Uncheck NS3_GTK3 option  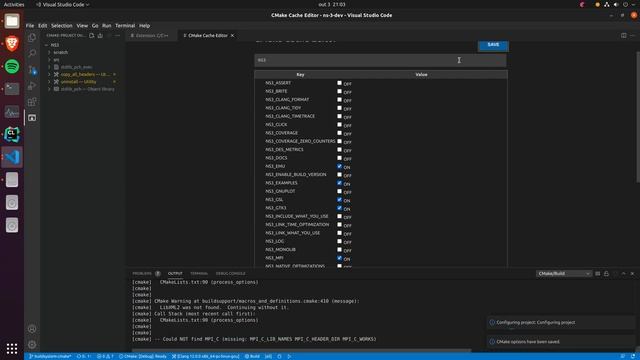point(339,208)
